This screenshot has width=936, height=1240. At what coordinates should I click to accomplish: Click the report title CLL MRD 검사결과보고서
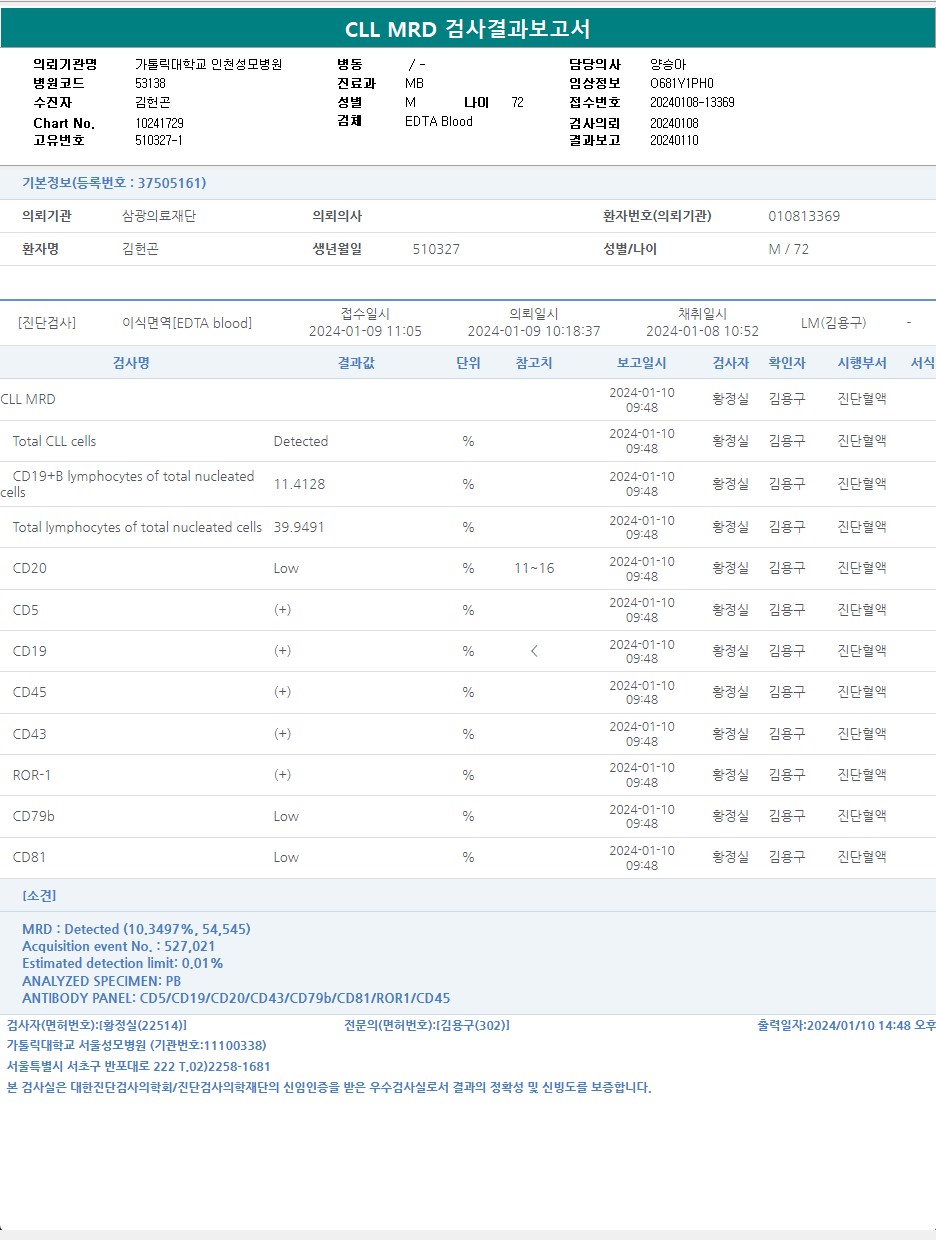[x=467, y=29]
